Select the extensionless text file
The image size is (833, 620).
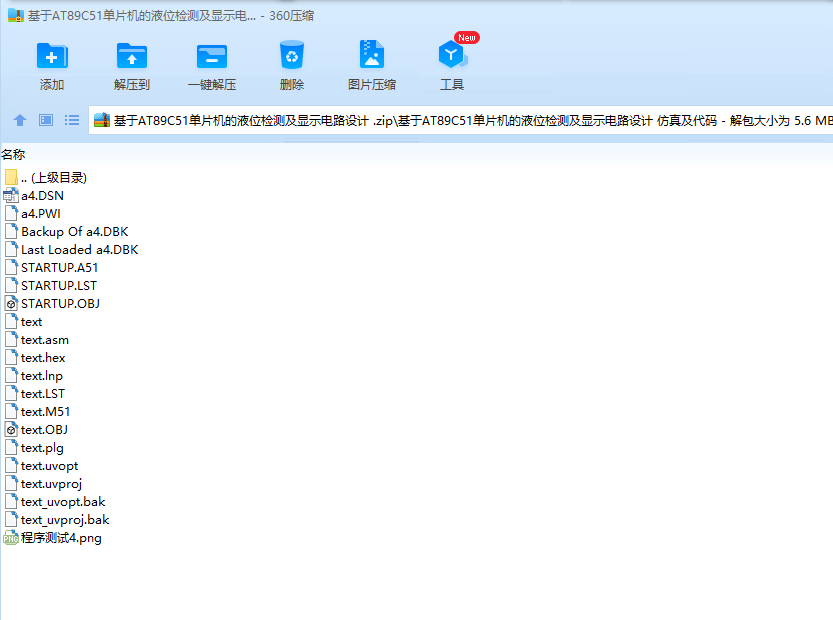[31, 322]
